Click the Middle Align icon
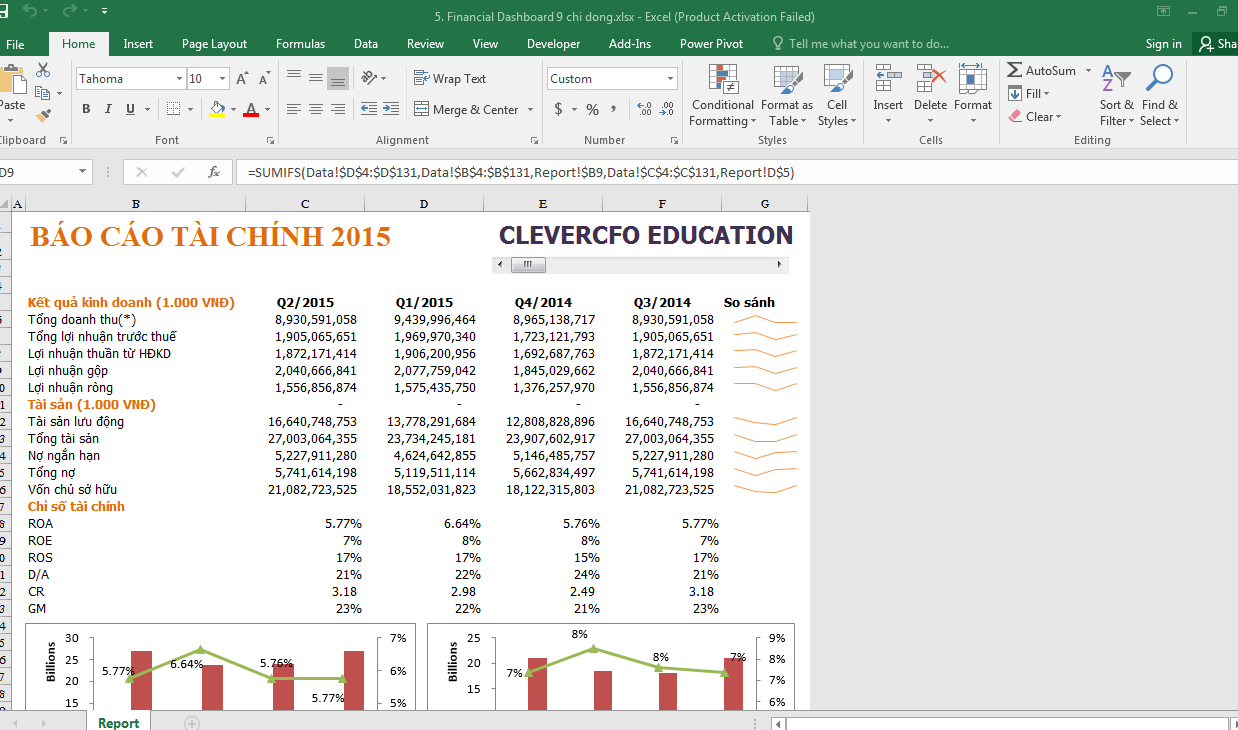Viewport: 1238px width, 730px height. (316, 78)
